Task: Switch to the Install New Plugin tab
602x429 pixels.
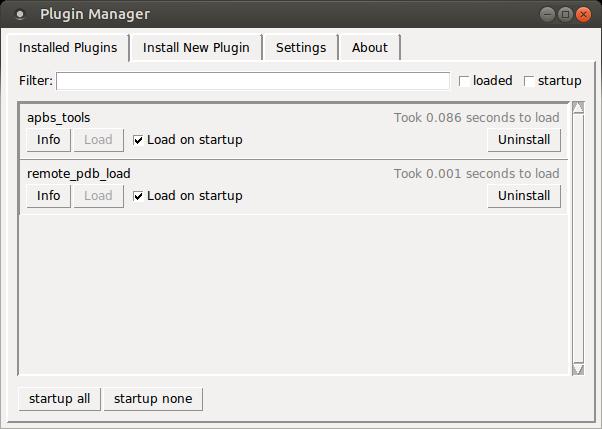Action: pos(196,48)
